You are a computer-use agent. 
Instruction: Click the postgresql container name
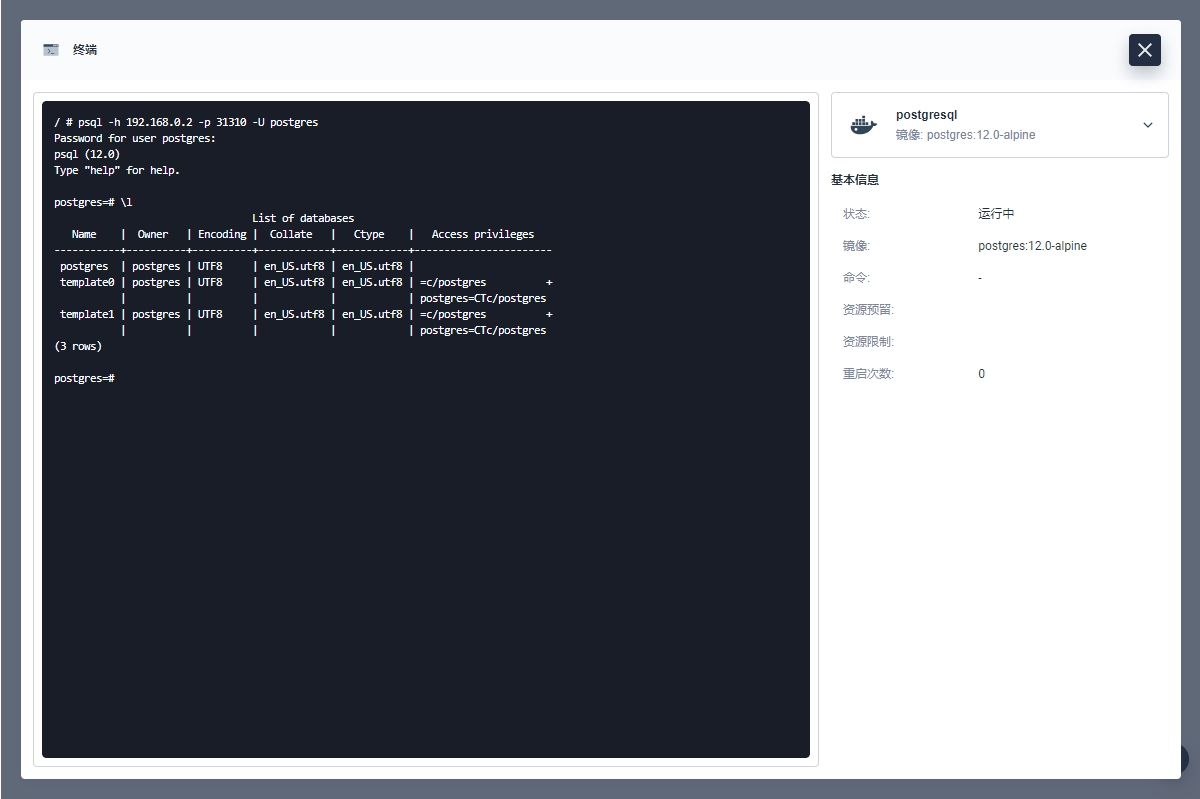pos(926,115)
